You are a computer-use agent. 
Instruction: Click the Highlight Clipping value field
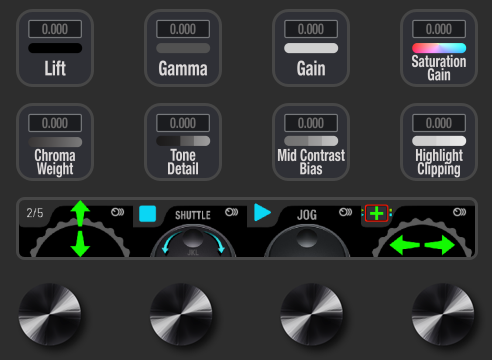pos(439,123)
